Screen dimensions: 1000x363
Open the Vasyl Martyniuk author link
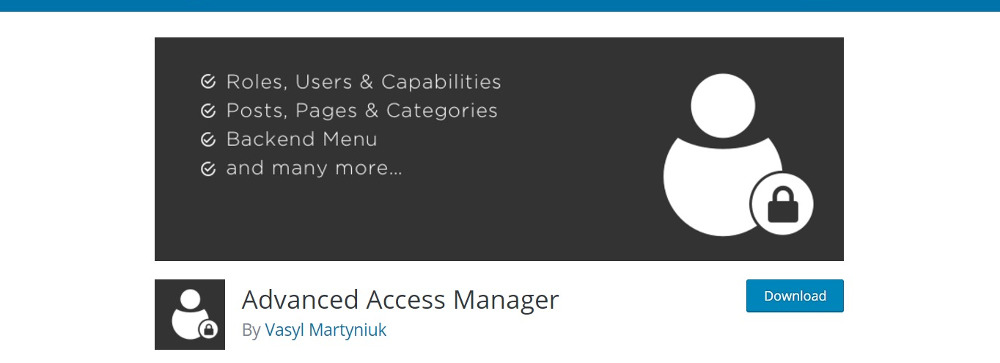[325, 330]
